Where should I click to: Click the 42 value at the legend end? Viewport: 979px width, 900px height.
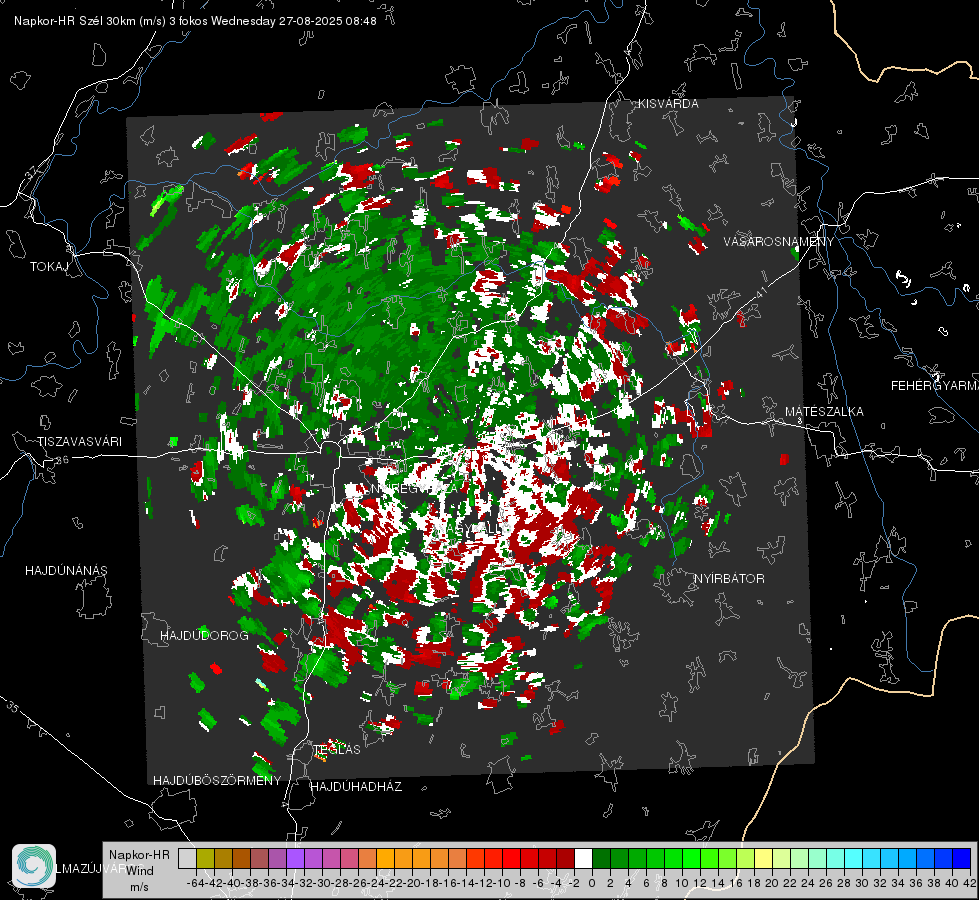(x=970, y=883)
